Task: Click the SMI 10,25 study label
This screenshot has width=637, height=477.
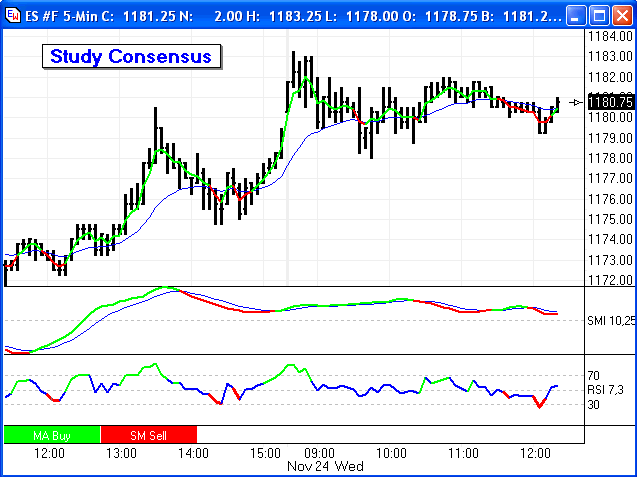Action: 610,320
